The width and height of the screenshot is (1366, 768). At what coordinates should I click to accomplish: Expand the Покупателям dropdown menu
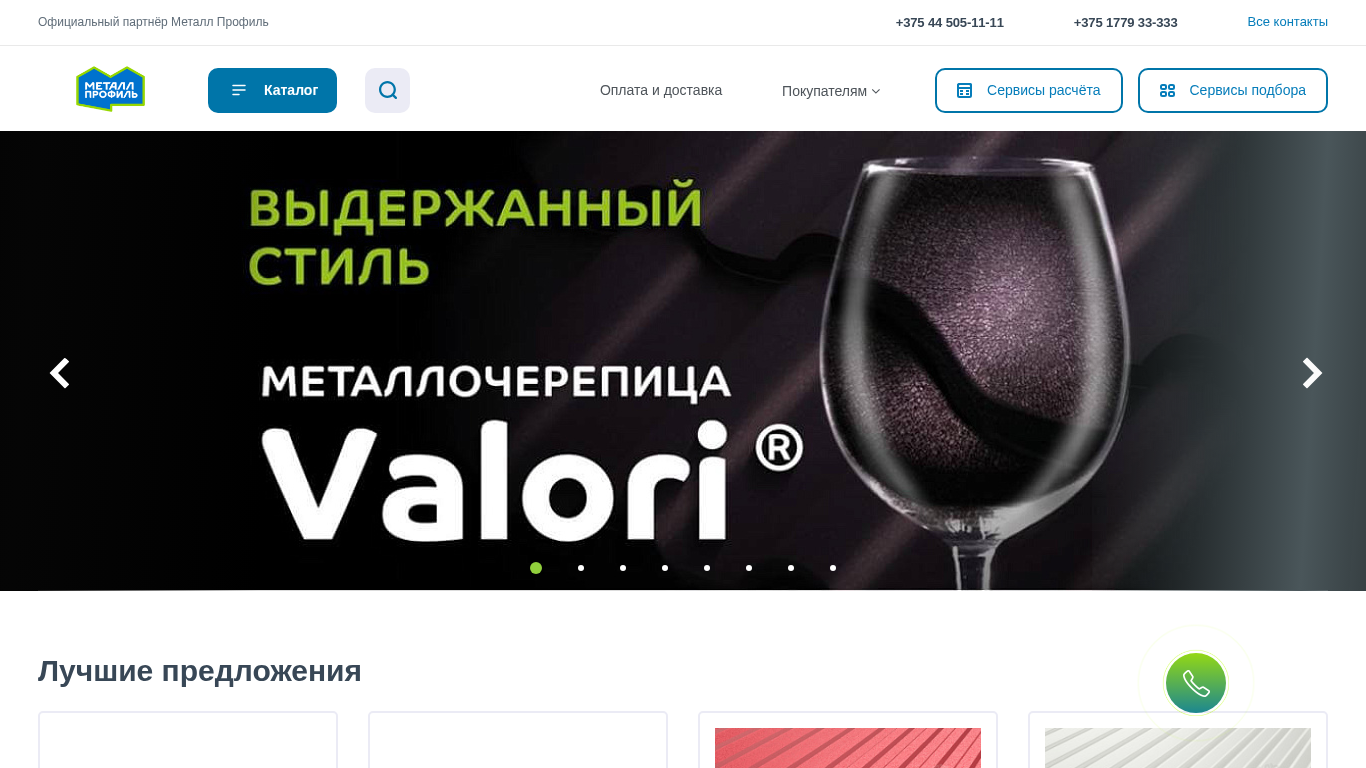831,91
